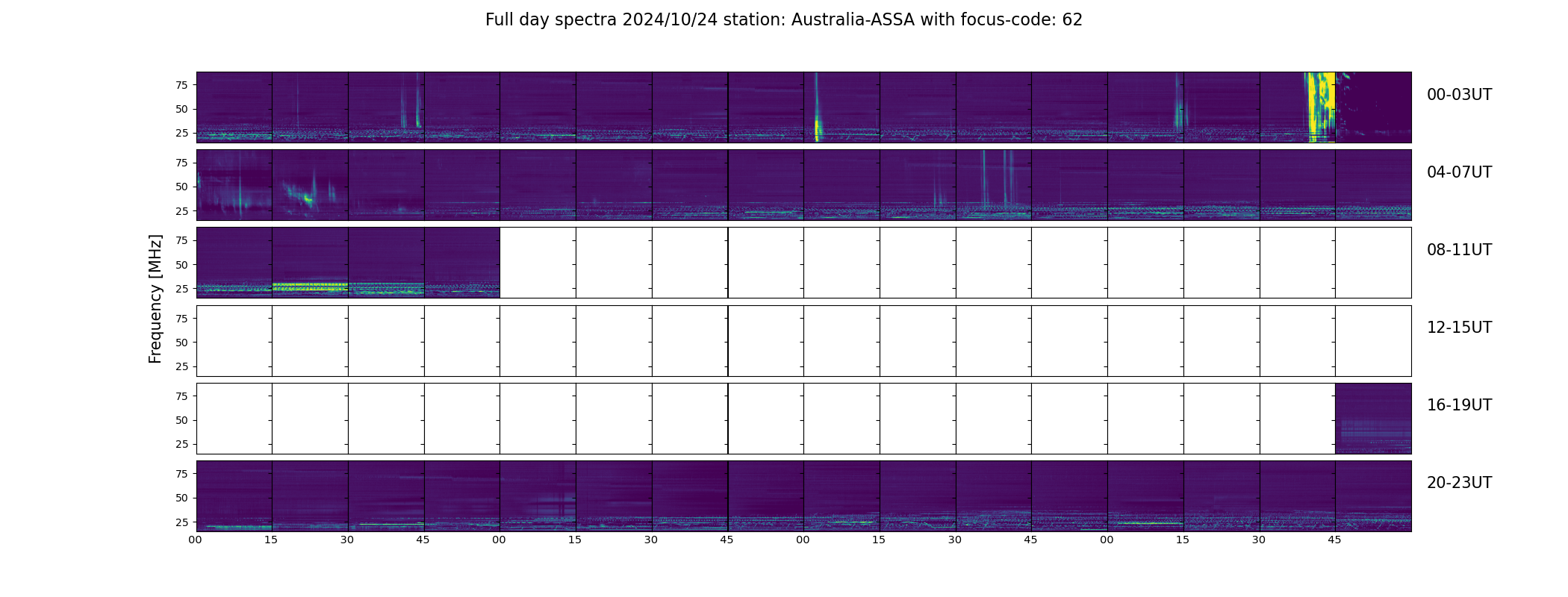1568x597 pixels.
Task: Click the "50" frequency tick of the 08-11UT row
Action: pyautogui.click(x=181, y=265)
